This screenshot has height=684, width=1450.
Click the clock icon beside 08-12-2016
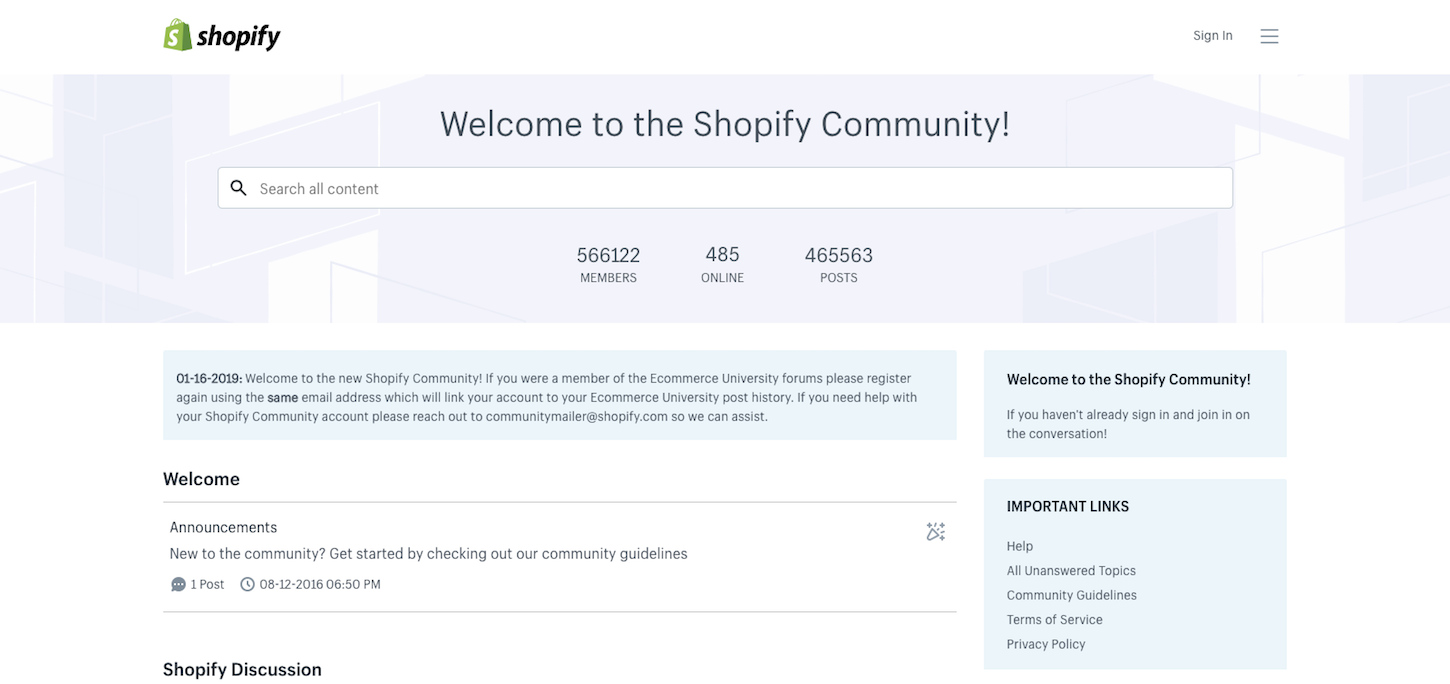click(x=247, y=584)
